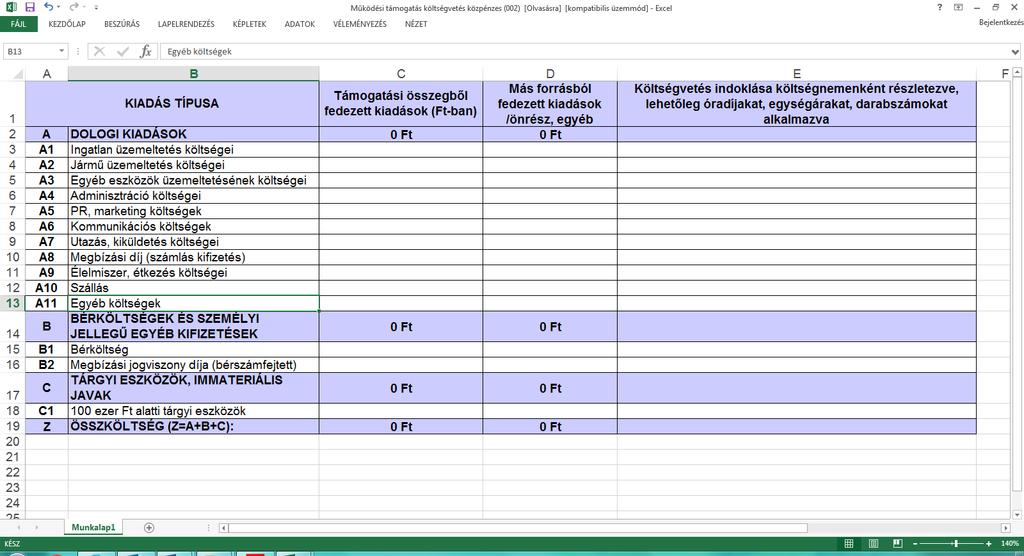
Task: Select column E header
Action: [x=797, y=74]
